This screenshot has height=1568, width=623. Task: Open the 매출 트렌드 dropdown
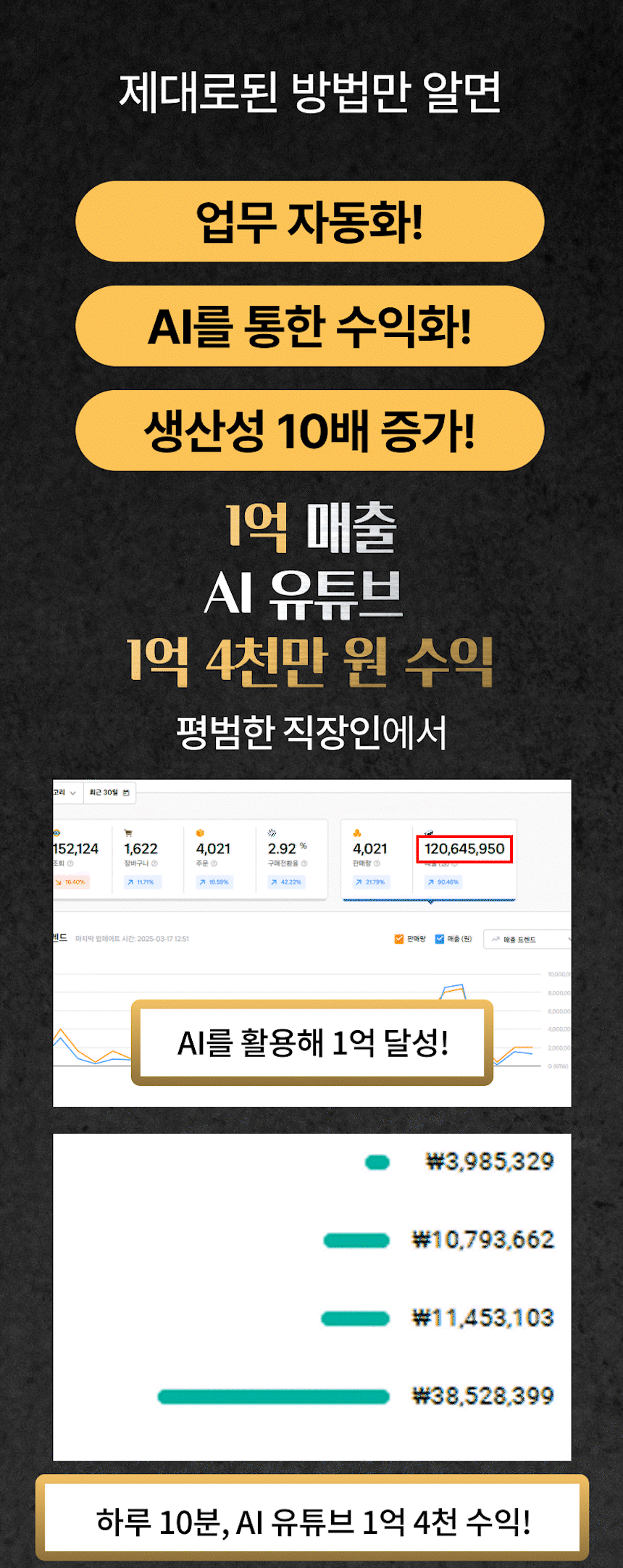(527, 939)
